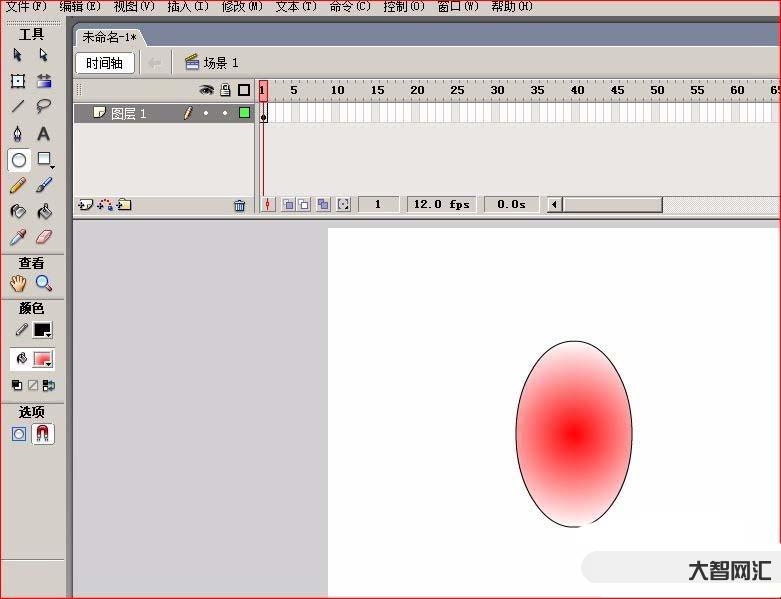Choose the Pencil tool
This screenshot has width=781, height=599.
pos(18,185)
